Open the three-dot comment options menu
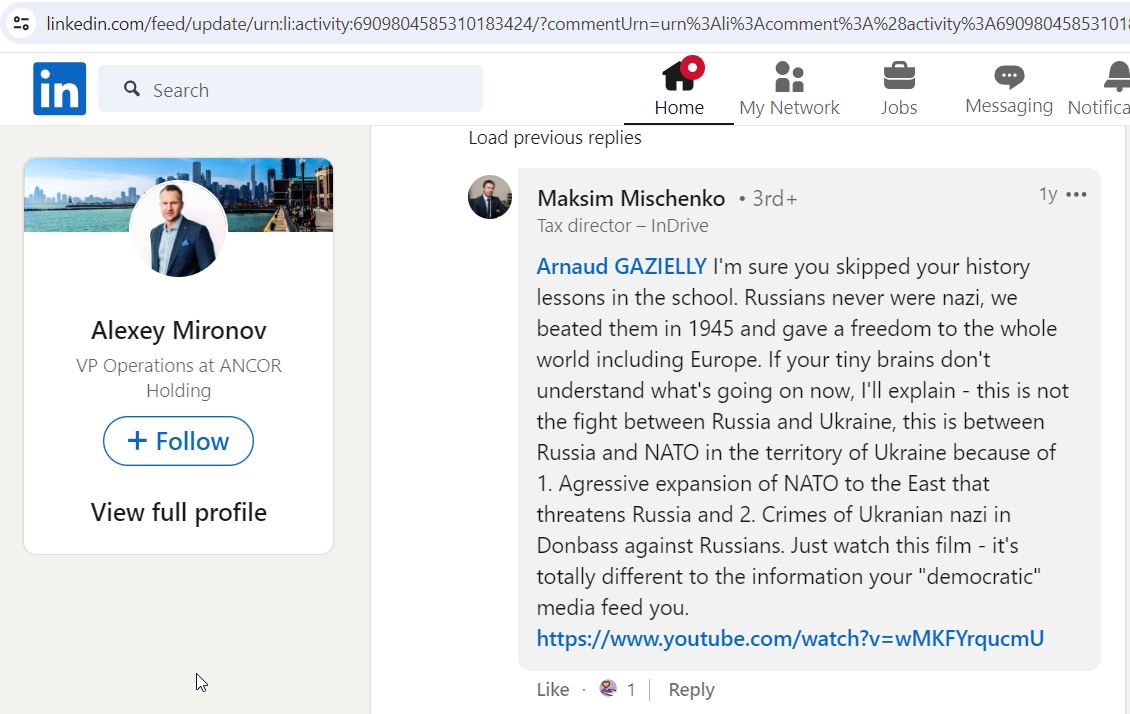The height and width of the screenshot is (714, 1130). pyautogui.click(x=1076, y=195)
